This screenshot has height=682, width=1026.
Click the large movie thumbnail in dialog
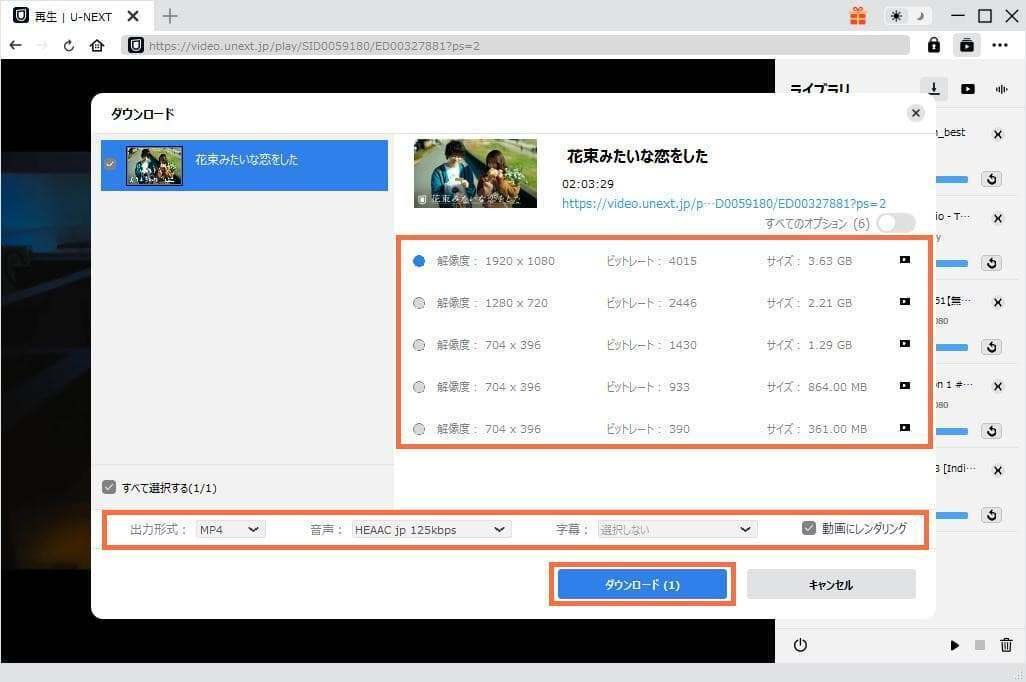[x=476, y=173]
